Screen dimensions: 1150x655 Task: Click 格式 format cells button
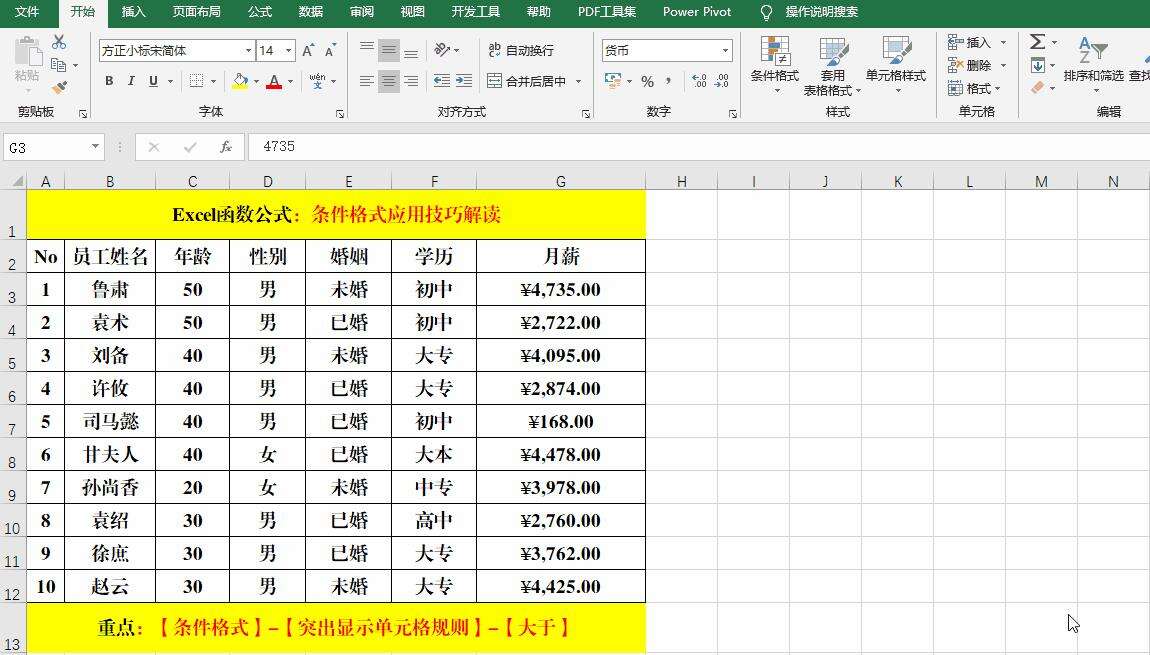(x=974, y=89)
